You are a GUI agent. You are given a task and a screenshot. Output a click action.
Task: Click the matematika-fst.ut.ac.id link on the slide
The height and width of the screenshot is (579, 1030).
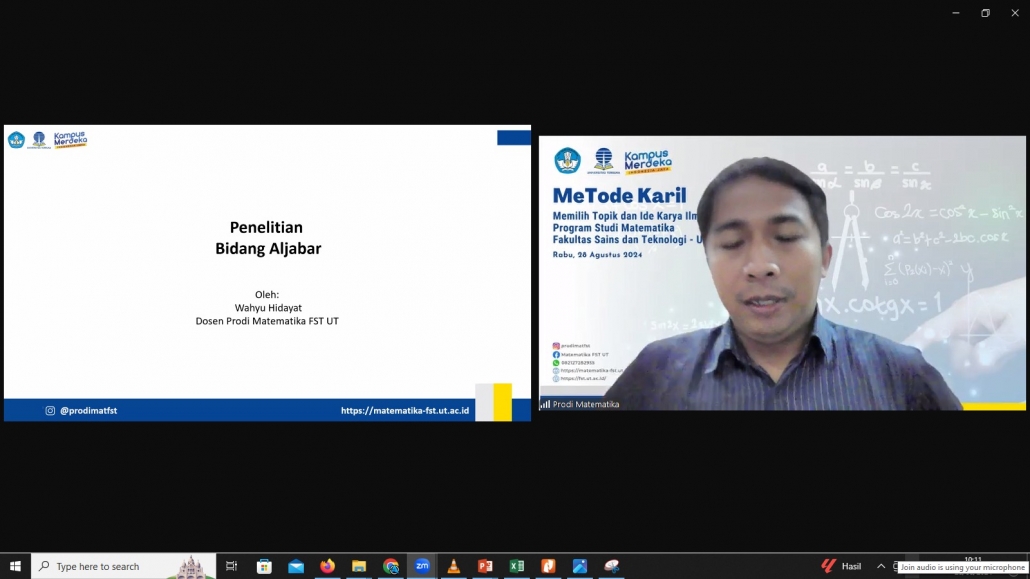tap(405, 410)
